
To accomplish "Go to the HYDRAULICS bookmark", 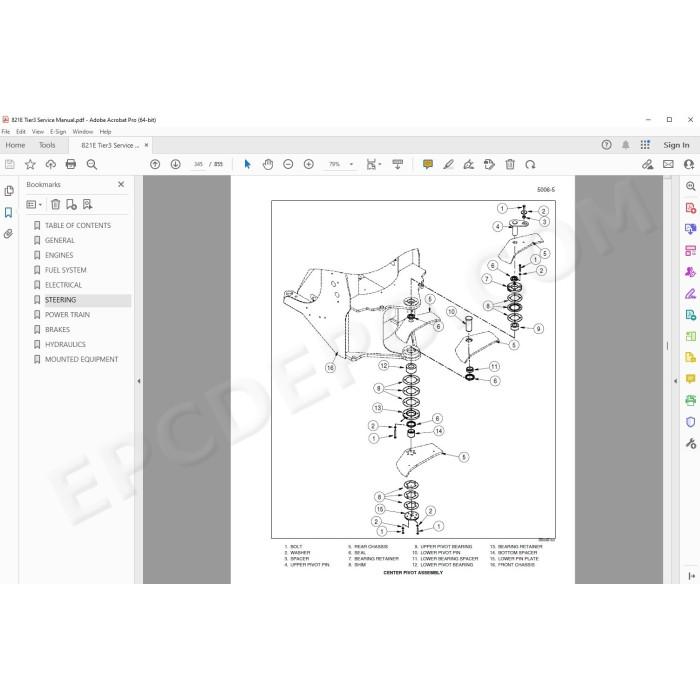I will pyautogui.click(x=65, y=344).
